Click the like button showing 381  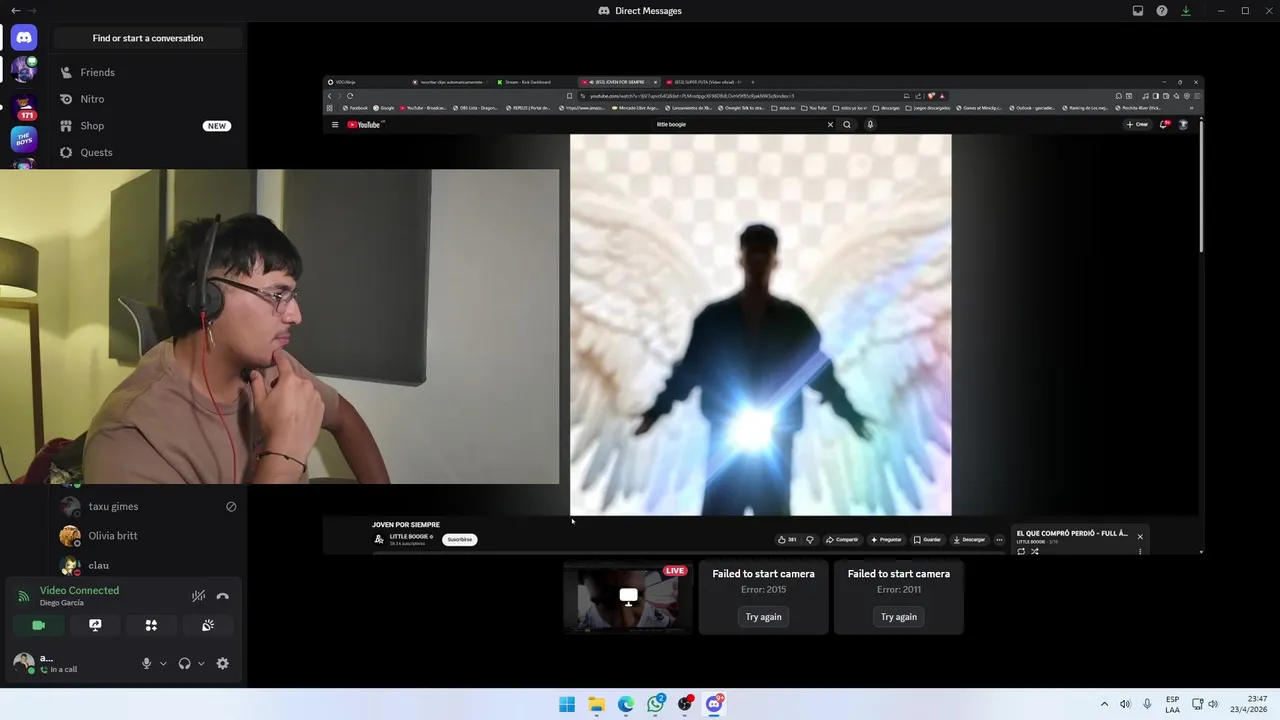point(787,539)
